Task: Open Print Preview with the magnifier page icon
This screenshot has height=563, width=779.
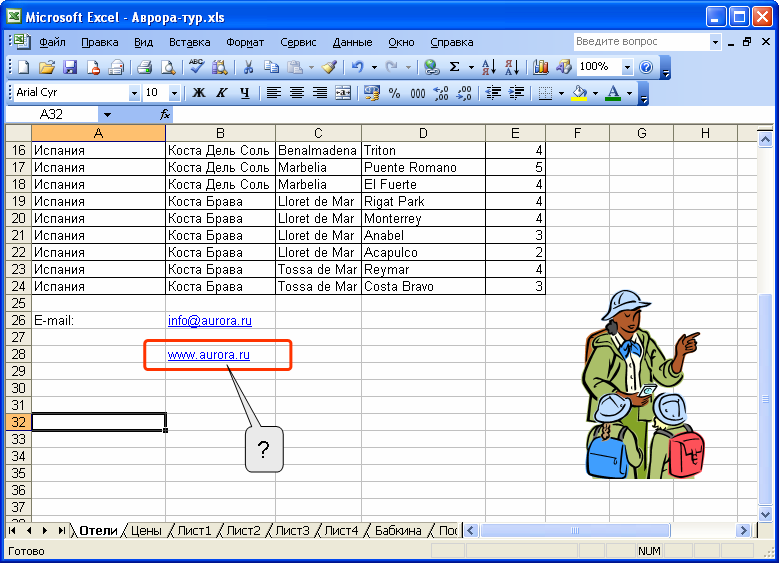Action: point(168,67)
